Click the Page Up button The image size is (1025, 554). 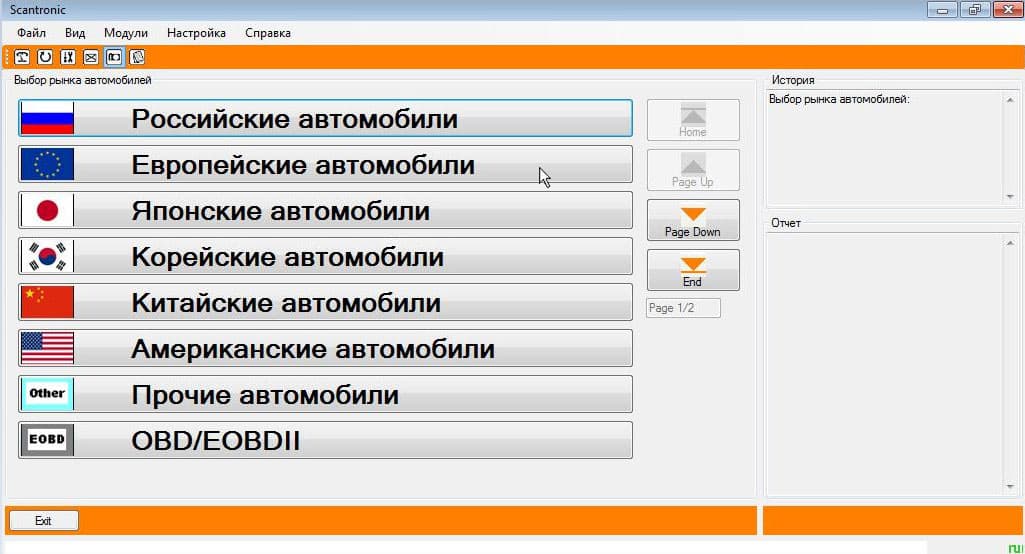click(693, 170)
